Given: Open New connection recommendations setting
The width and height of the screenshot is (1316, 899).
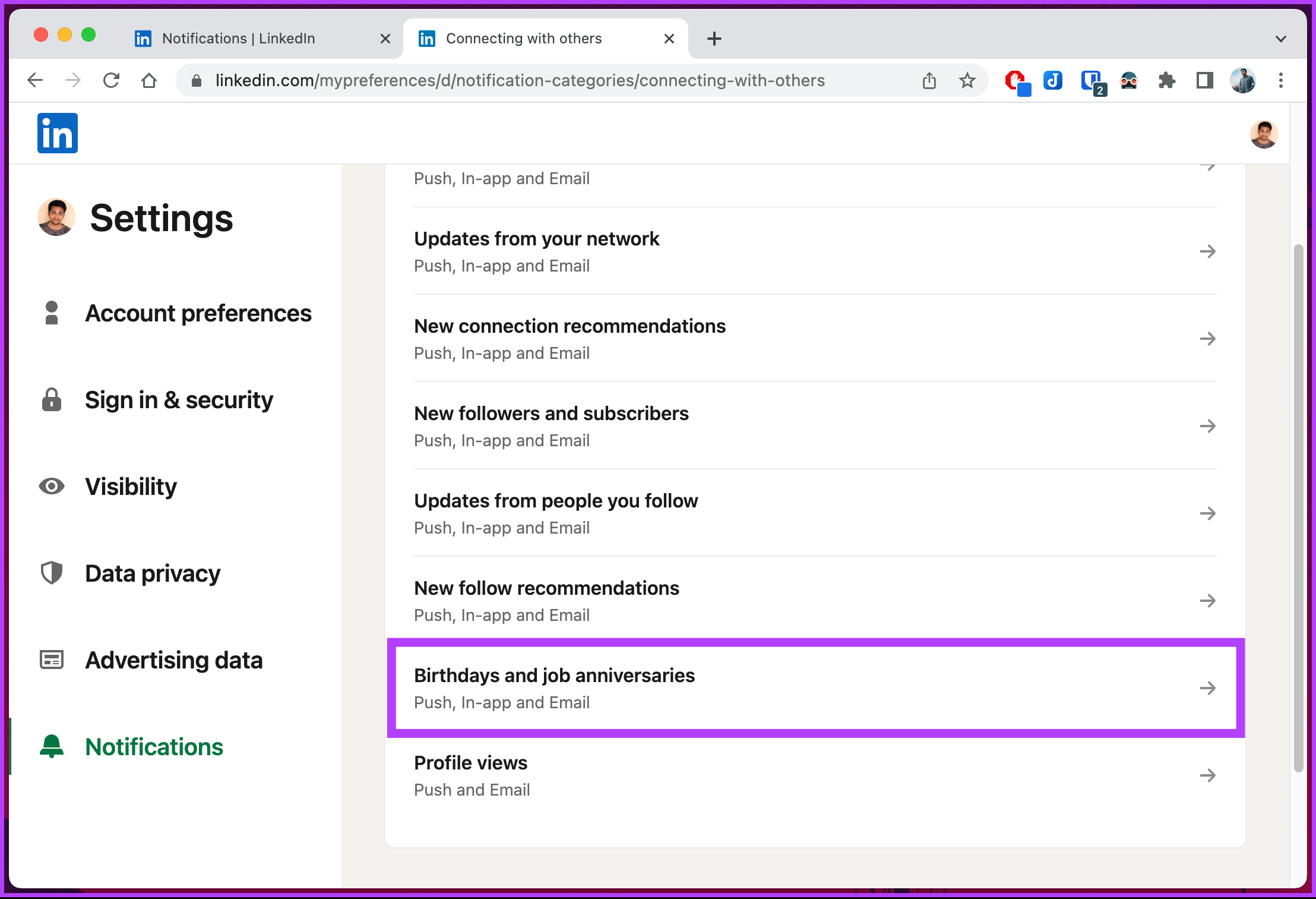Looking at the screenshot, I should 815,339.
